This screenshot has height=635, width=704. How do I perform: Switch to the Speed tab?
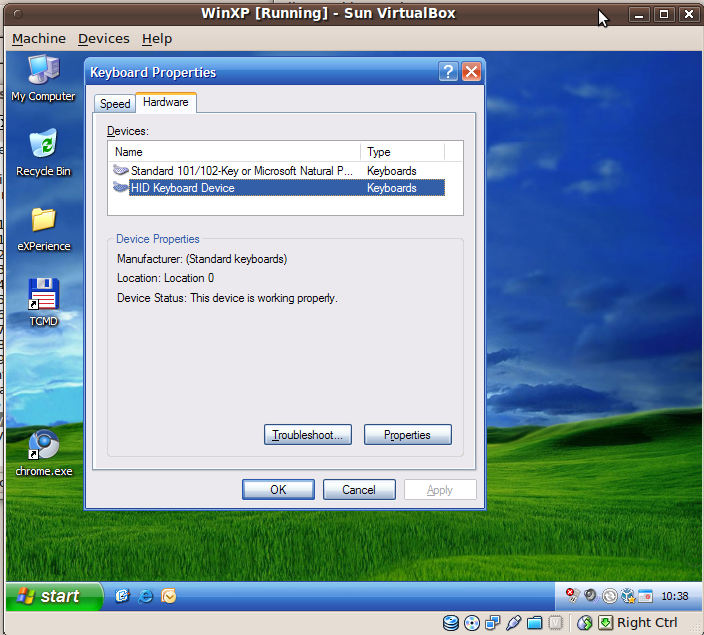[115, 104]
